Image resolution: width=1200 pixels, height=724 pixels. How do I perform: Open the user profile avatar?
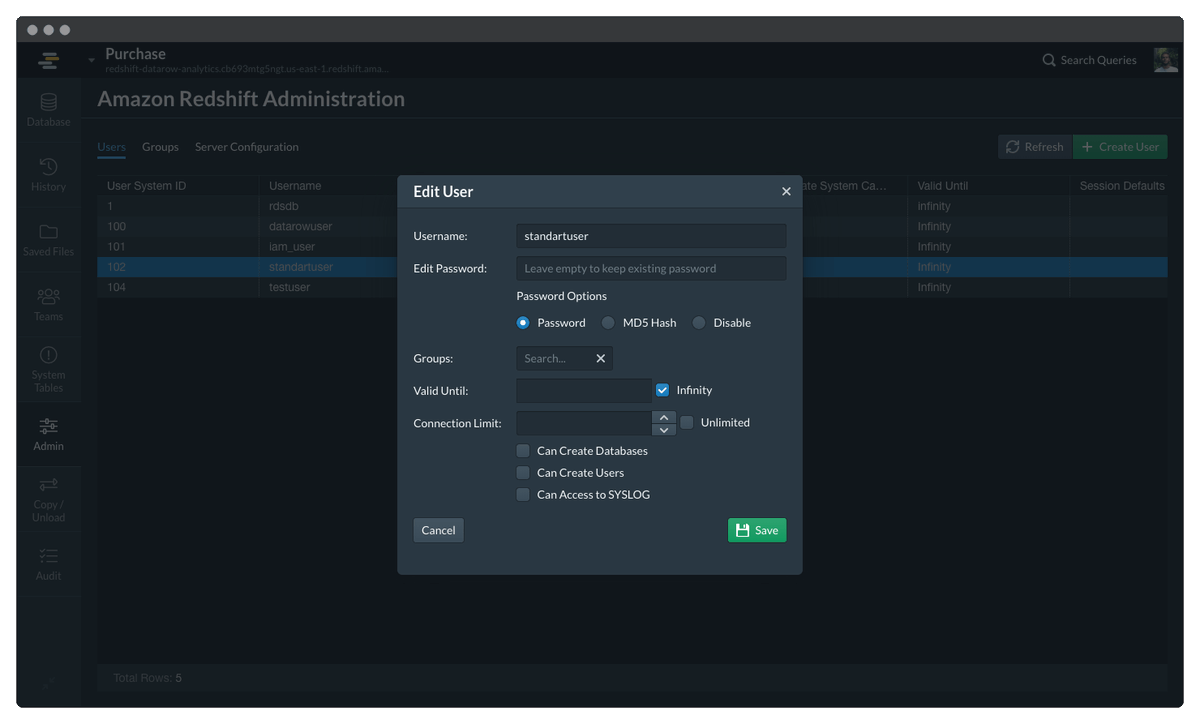pyautogui.click(x=1166, y=60)
